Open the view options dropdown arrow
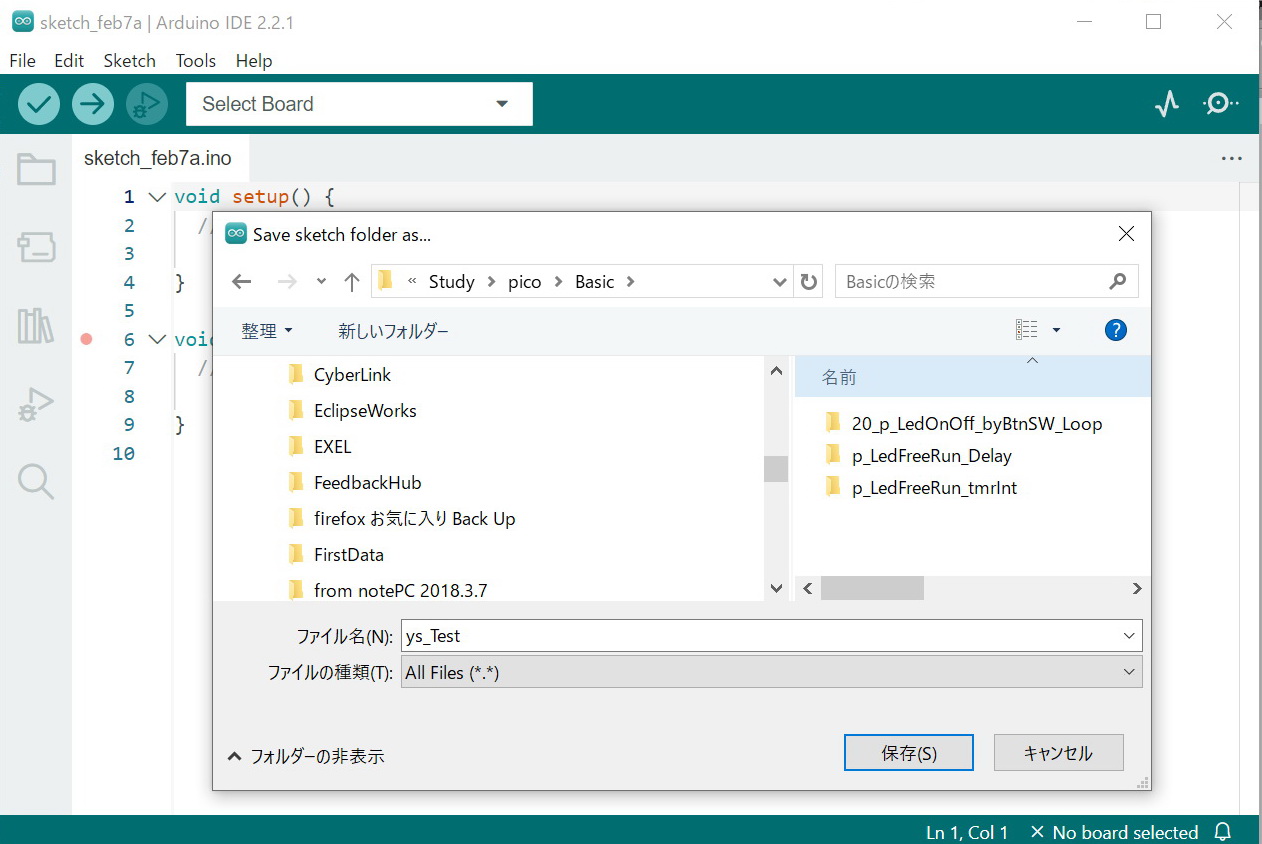1262x844 pixels. [1056, 330]
